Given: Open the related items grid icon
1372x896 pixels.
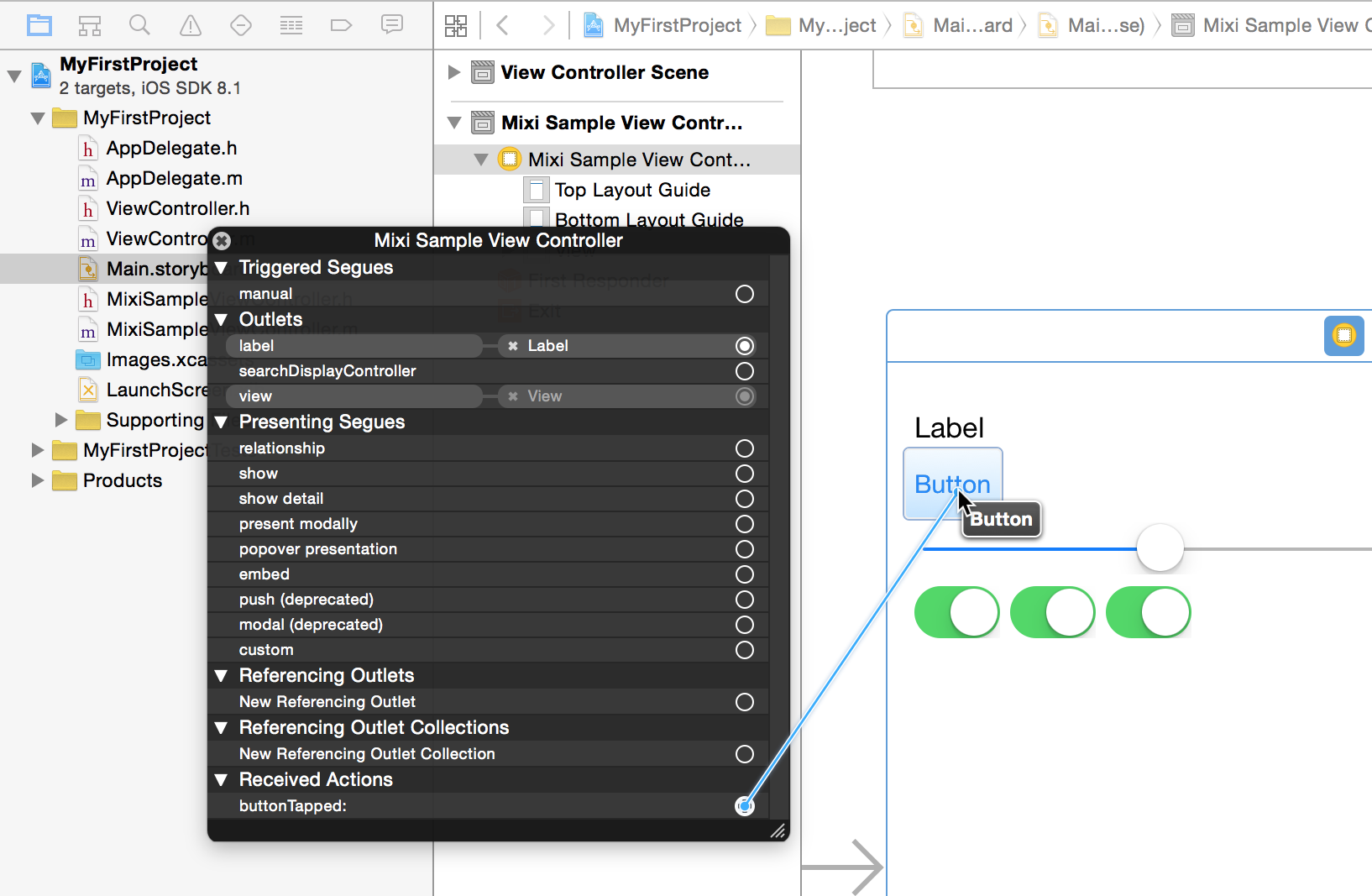Looking at the screenshot, I should [456, 25].
